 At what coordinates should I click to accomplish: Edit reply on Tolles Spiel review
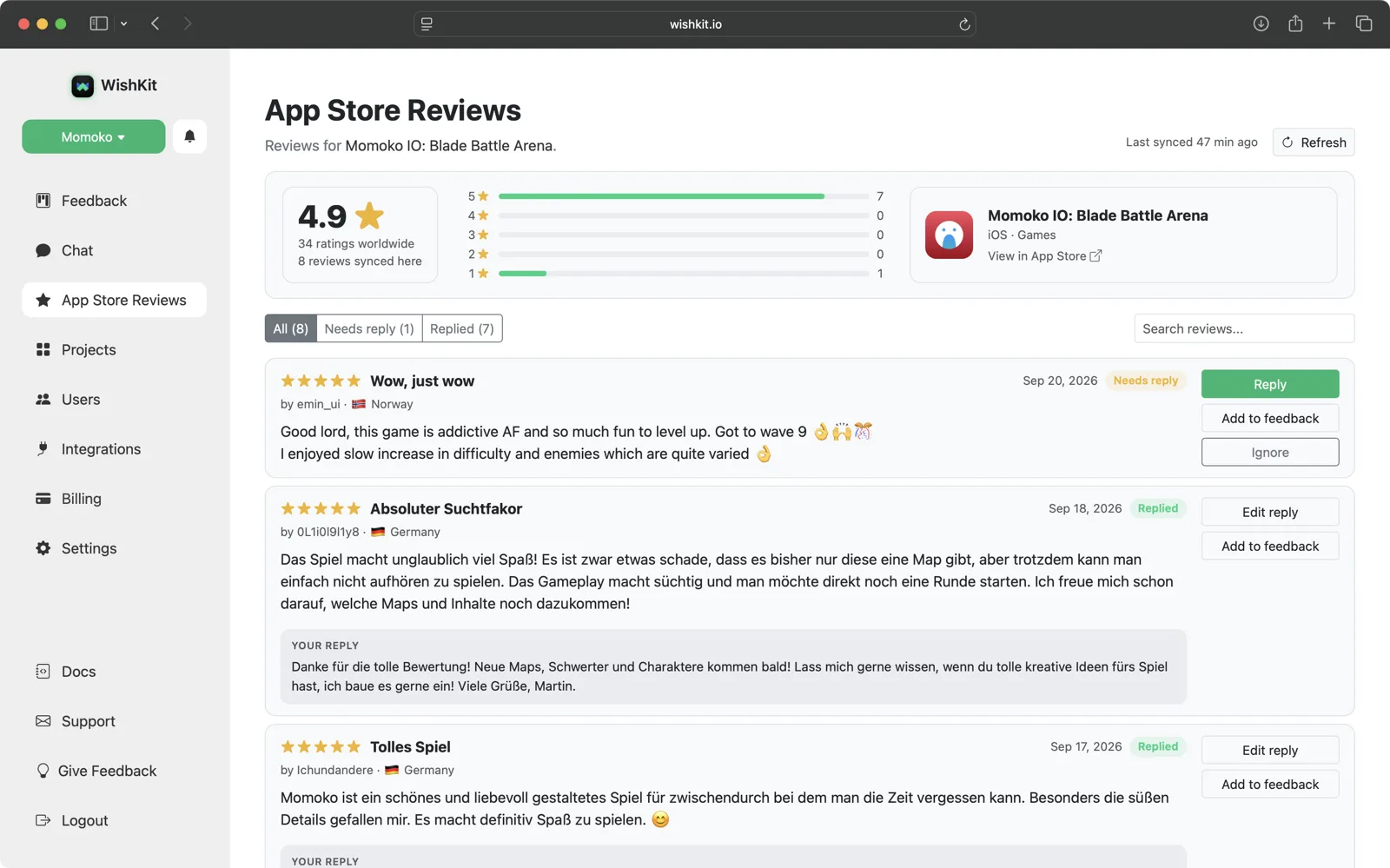pos(1270,750)
